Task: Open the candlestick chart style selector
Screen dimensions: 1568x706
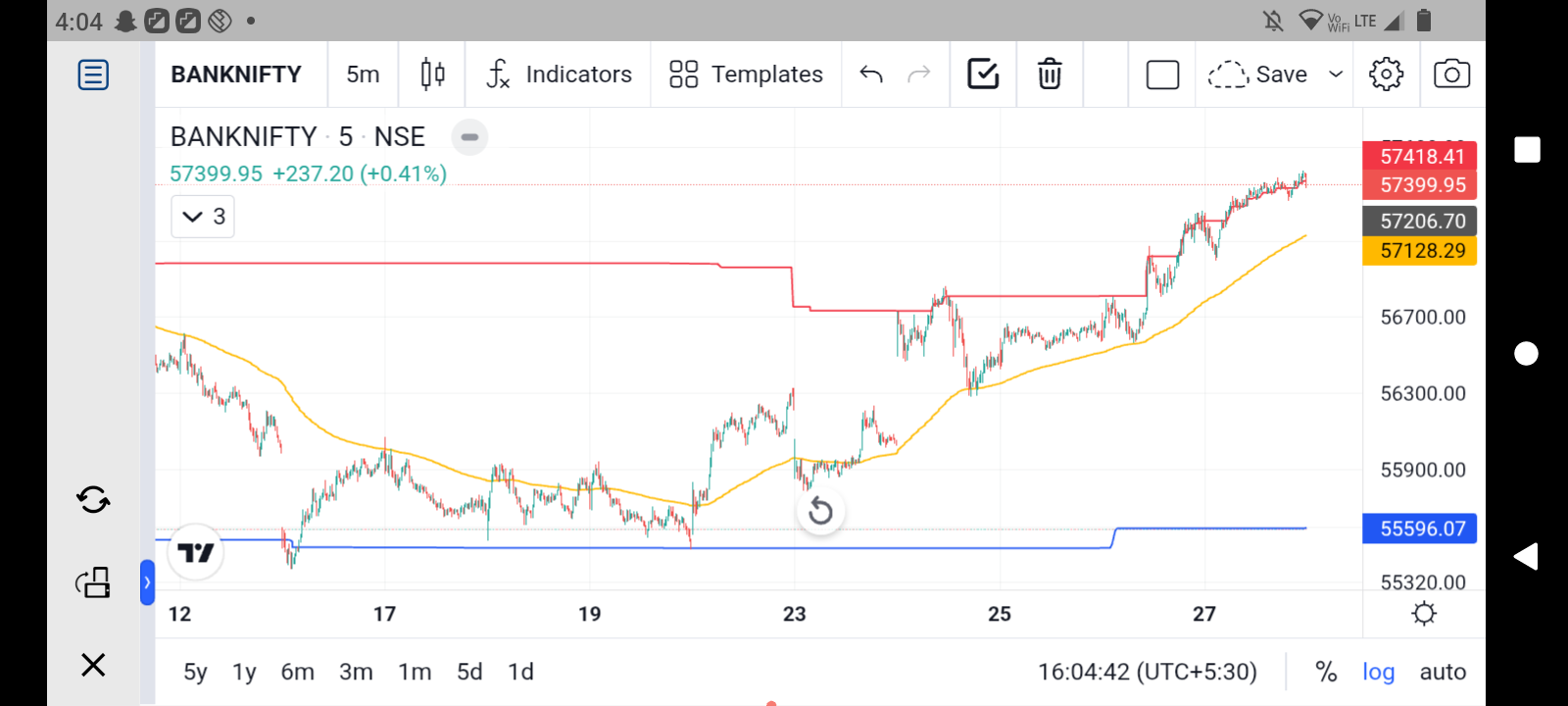Action: pos(432,75)
